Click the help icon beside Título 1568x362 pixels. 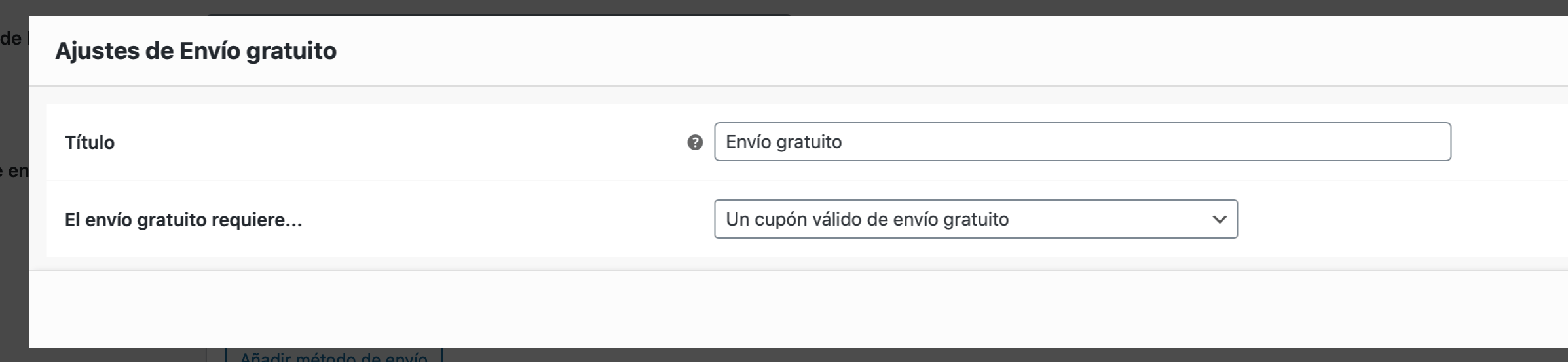coord(695,142)
